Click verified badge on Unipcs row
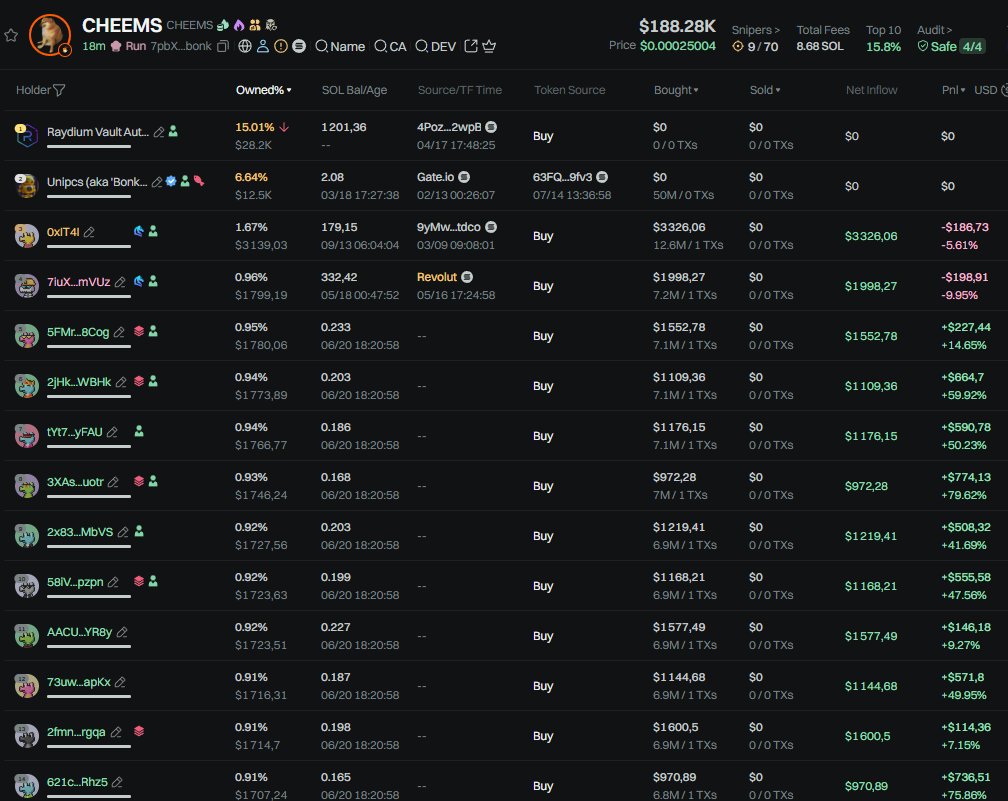The height and width of the screenshot is (801, 1008). (x=171, y=181)
